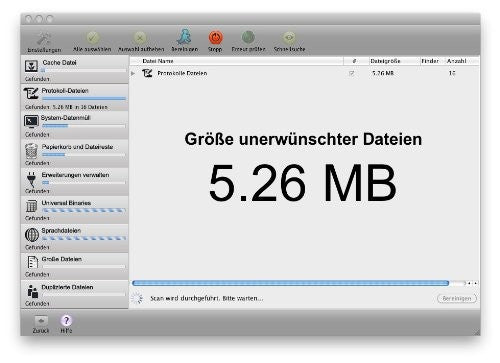
Task: Select the Duplizierte Dateien category
Action: [x=75, y=294]
